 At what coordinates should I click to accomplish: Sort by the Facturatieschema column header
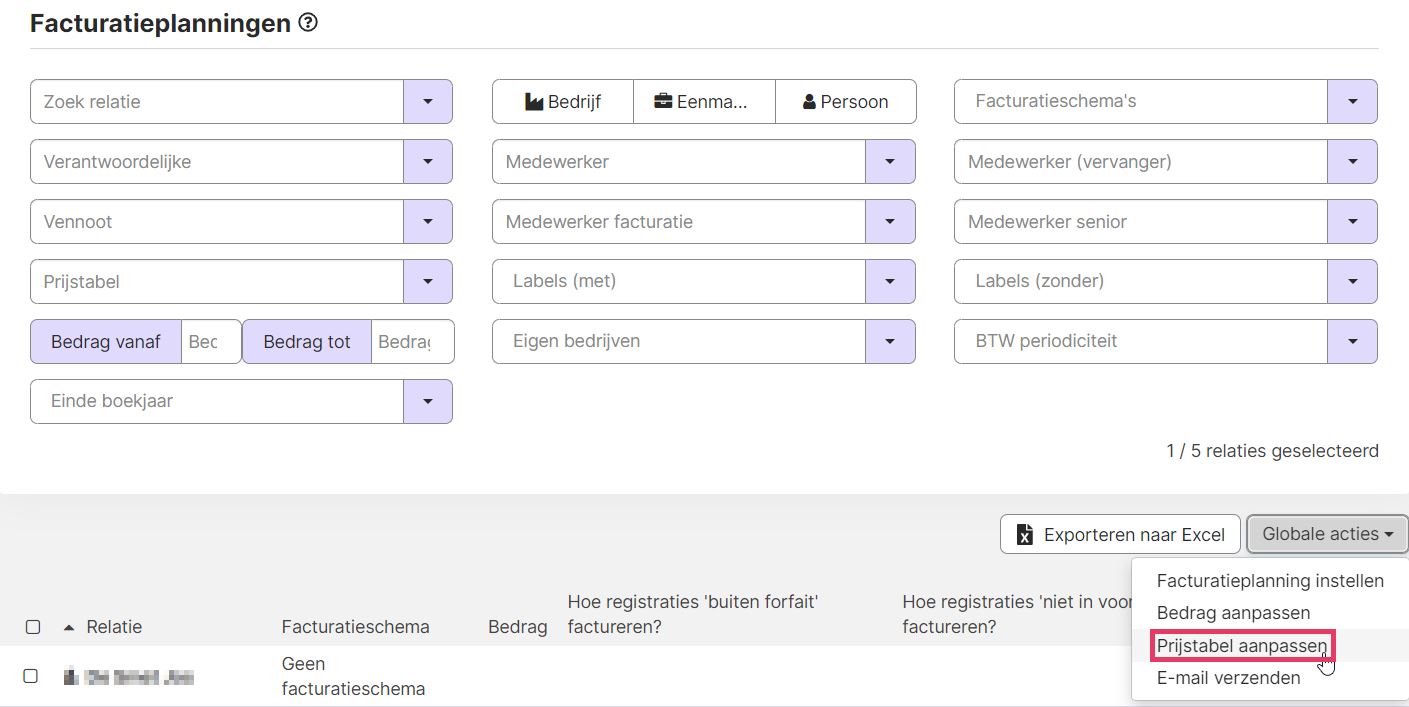(x=355, y=627)
